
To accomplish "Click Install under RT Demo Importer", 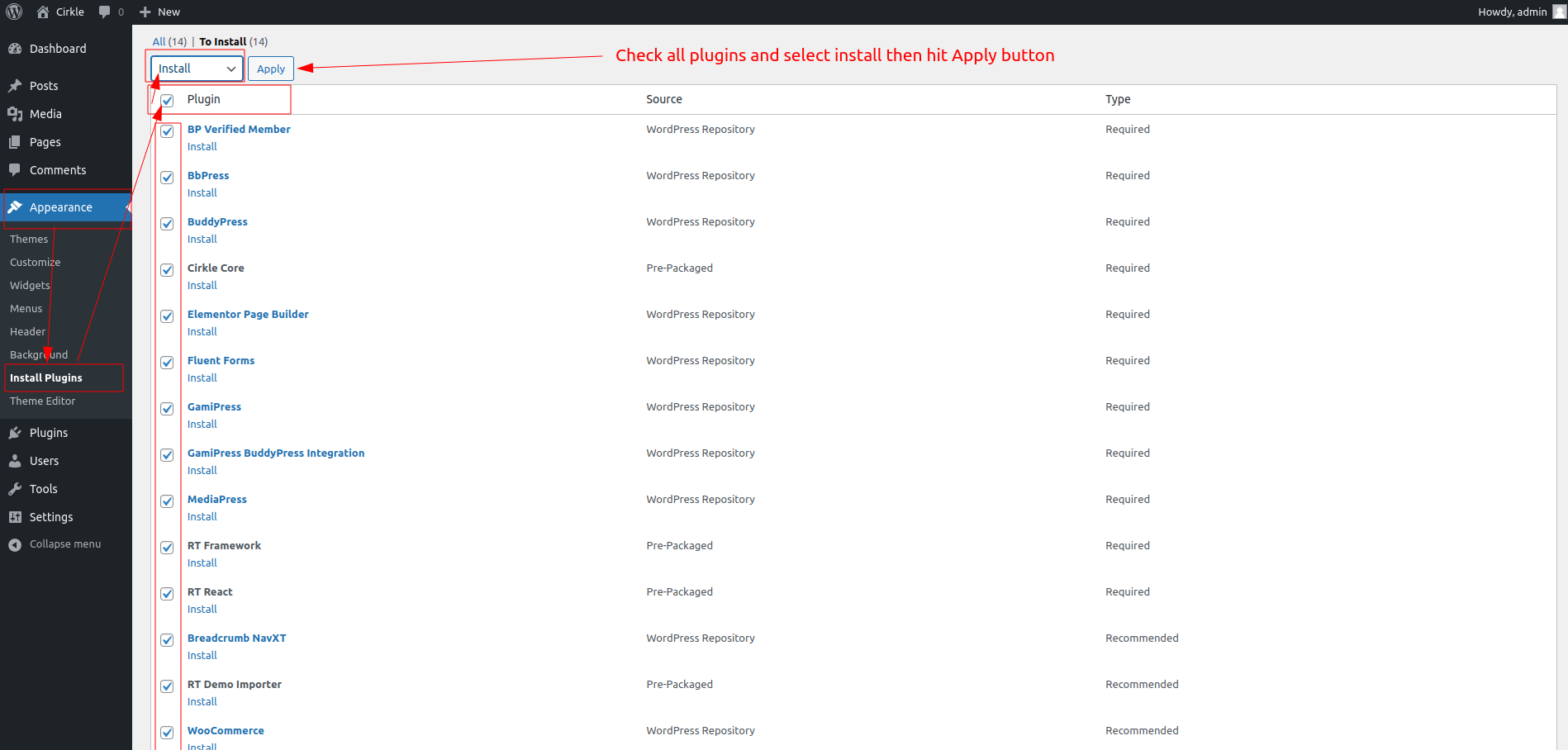I will [202, 701].
